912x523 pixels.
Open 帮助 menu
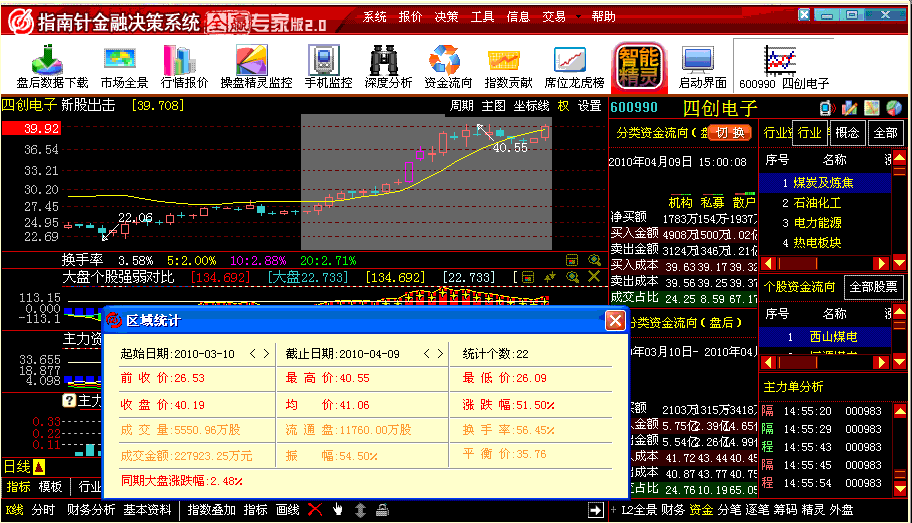tap(603, 17)
